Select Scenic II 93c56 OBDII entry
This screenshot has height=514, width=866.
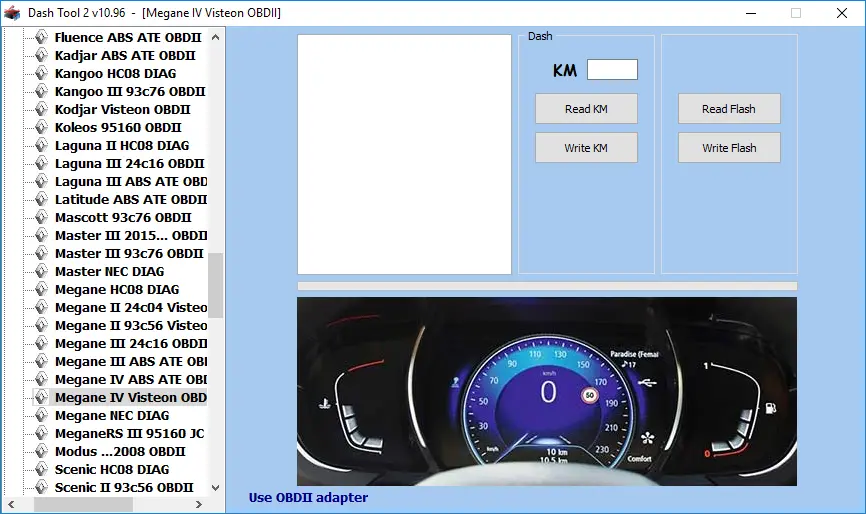coord(124,487)
